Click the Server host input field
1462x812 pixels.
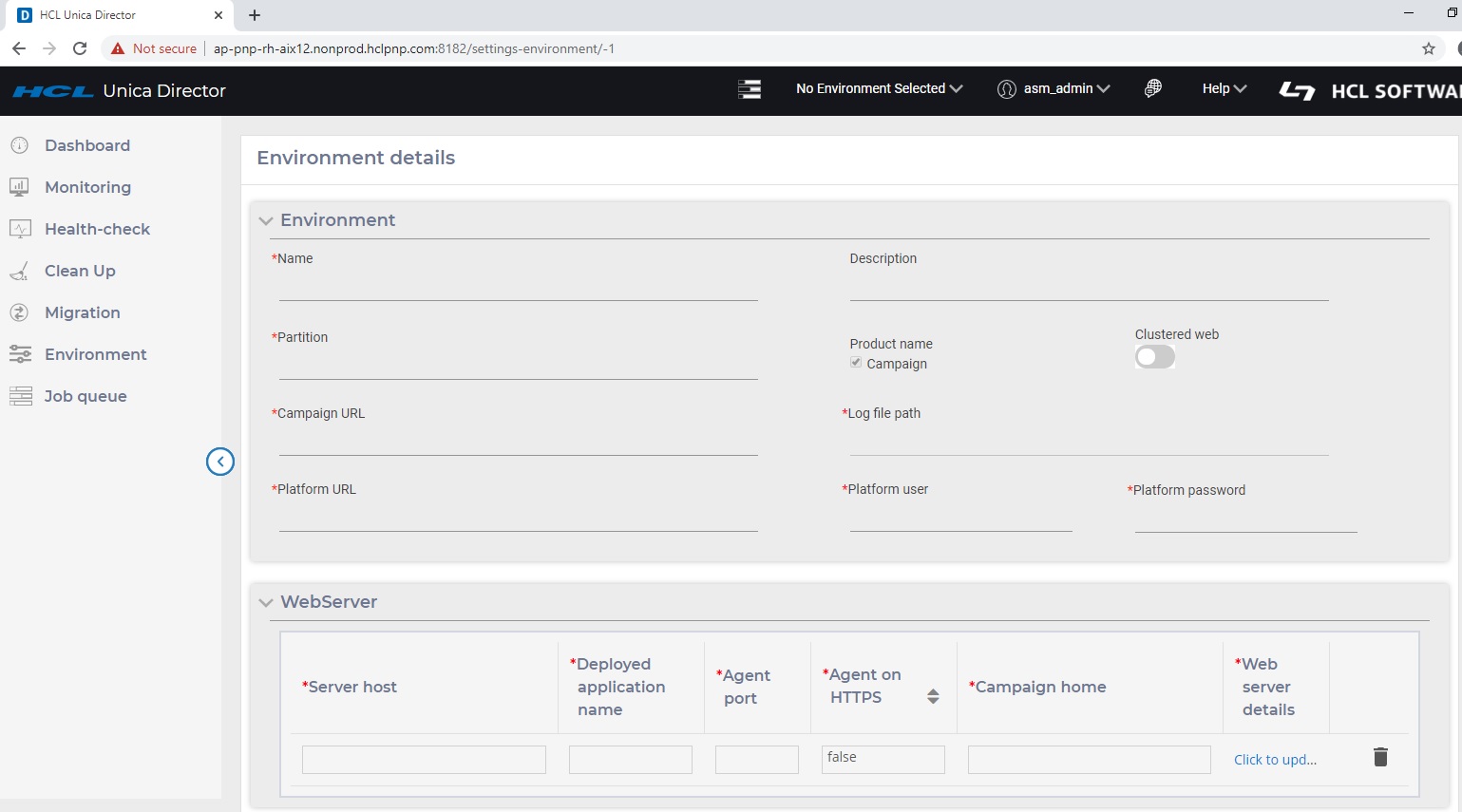coord(424,760)
